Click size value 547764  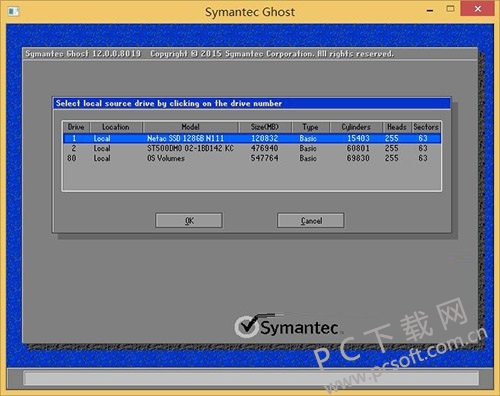(265, 158)
